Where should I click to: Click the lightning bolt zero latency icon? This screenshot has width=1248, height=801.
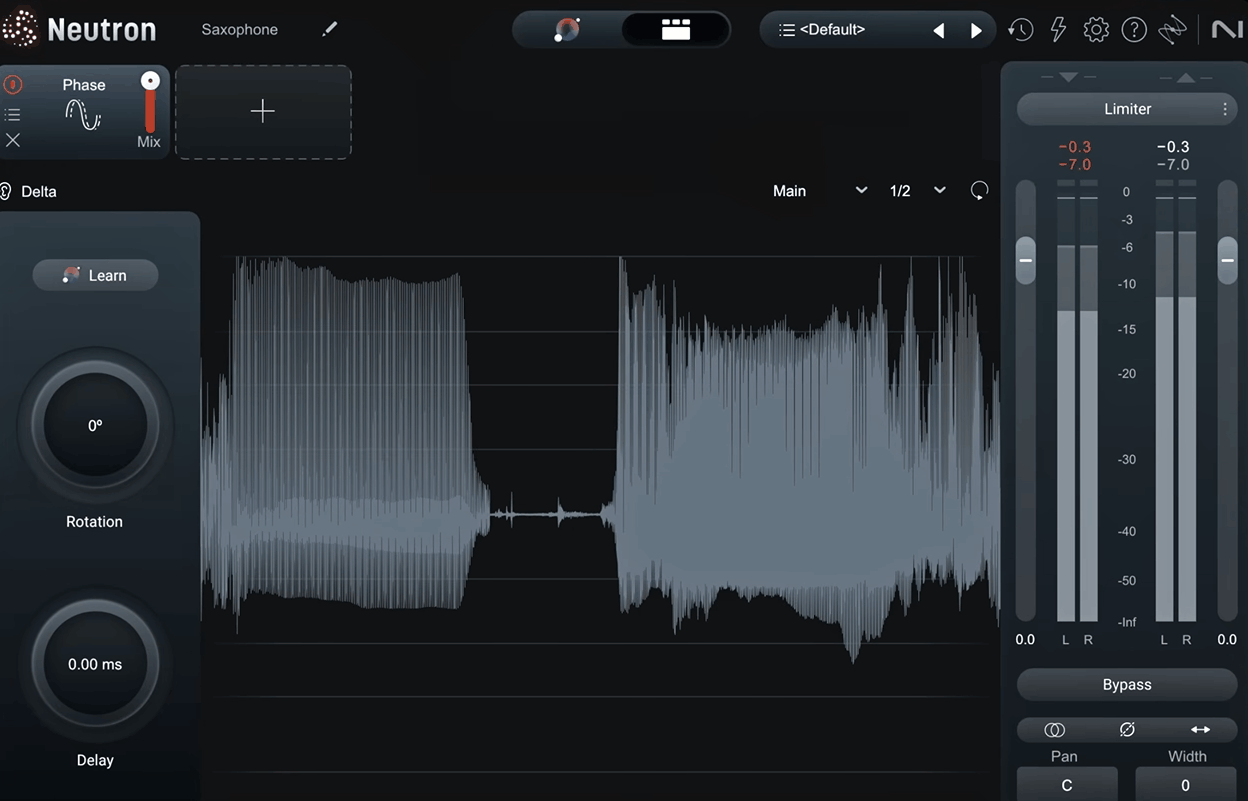(1058, 30)
